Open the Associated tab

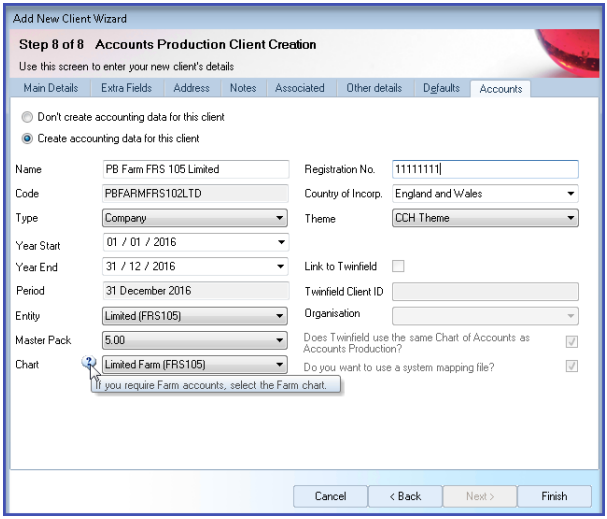(x=300, y=88)
